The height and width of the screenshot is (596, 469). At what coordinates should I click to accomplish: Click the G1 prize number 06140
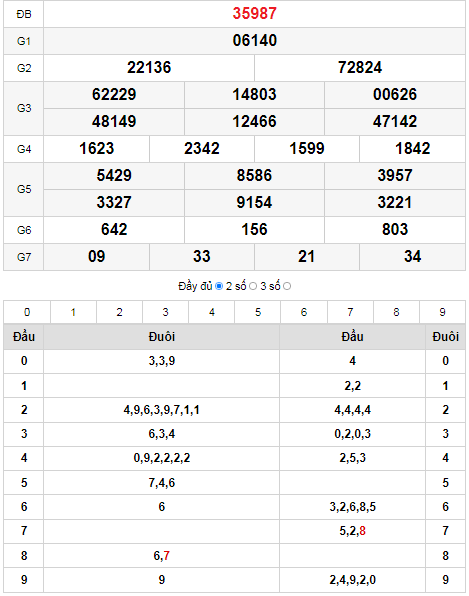[254, 41]
